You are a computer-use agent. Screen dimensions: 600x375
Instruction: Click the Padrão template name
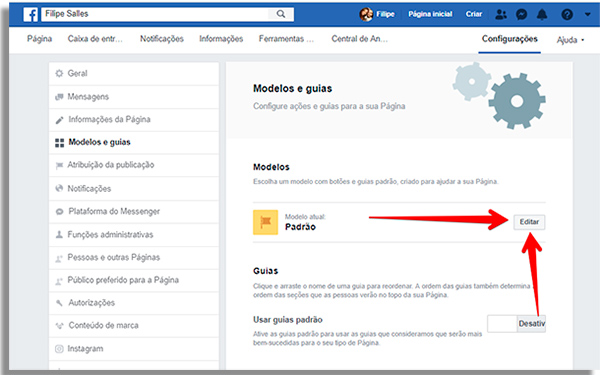[300, 227]
